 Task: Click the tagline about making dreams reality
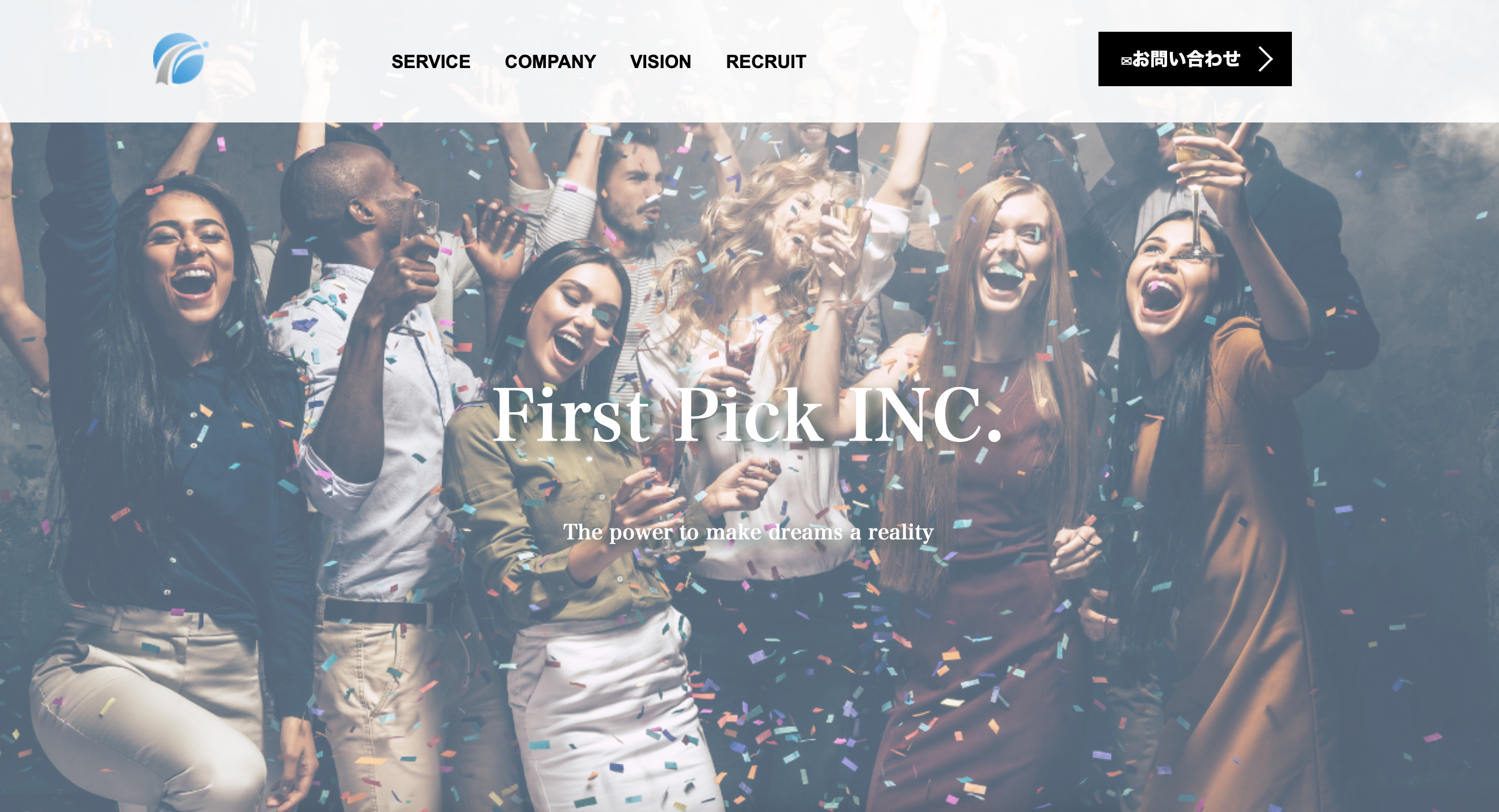748,532
